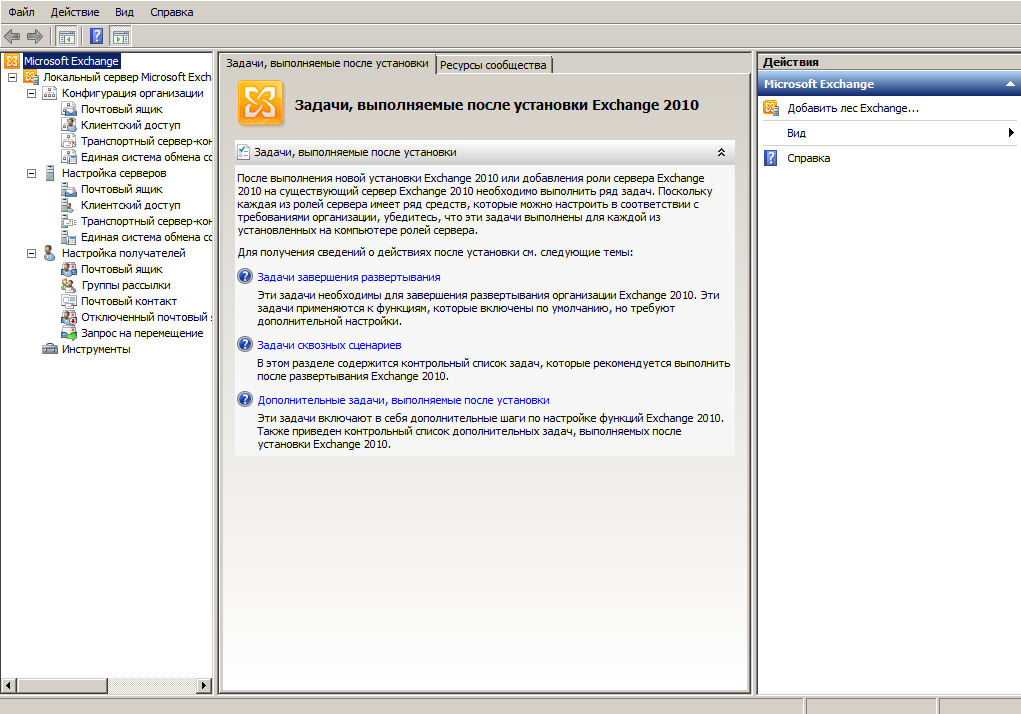Click Почтовый ящик icon under Конфигурация организации
The image size is (1021, 714).
pos(68,109)
